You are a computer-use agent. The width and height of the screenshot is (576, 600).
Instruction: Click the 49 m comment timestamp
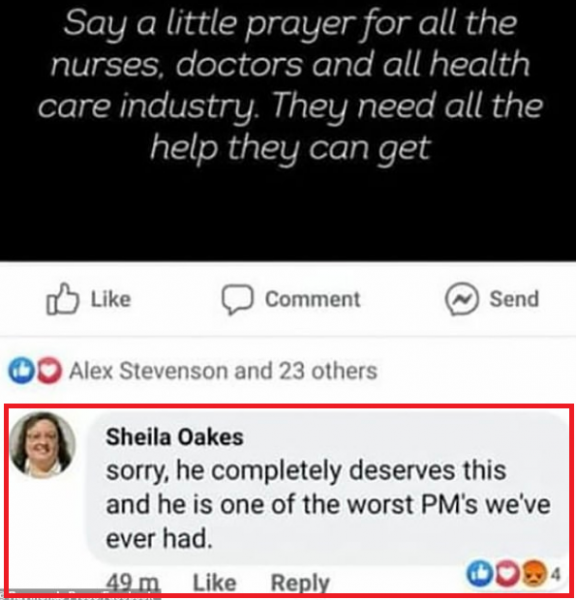pos(132,583)
